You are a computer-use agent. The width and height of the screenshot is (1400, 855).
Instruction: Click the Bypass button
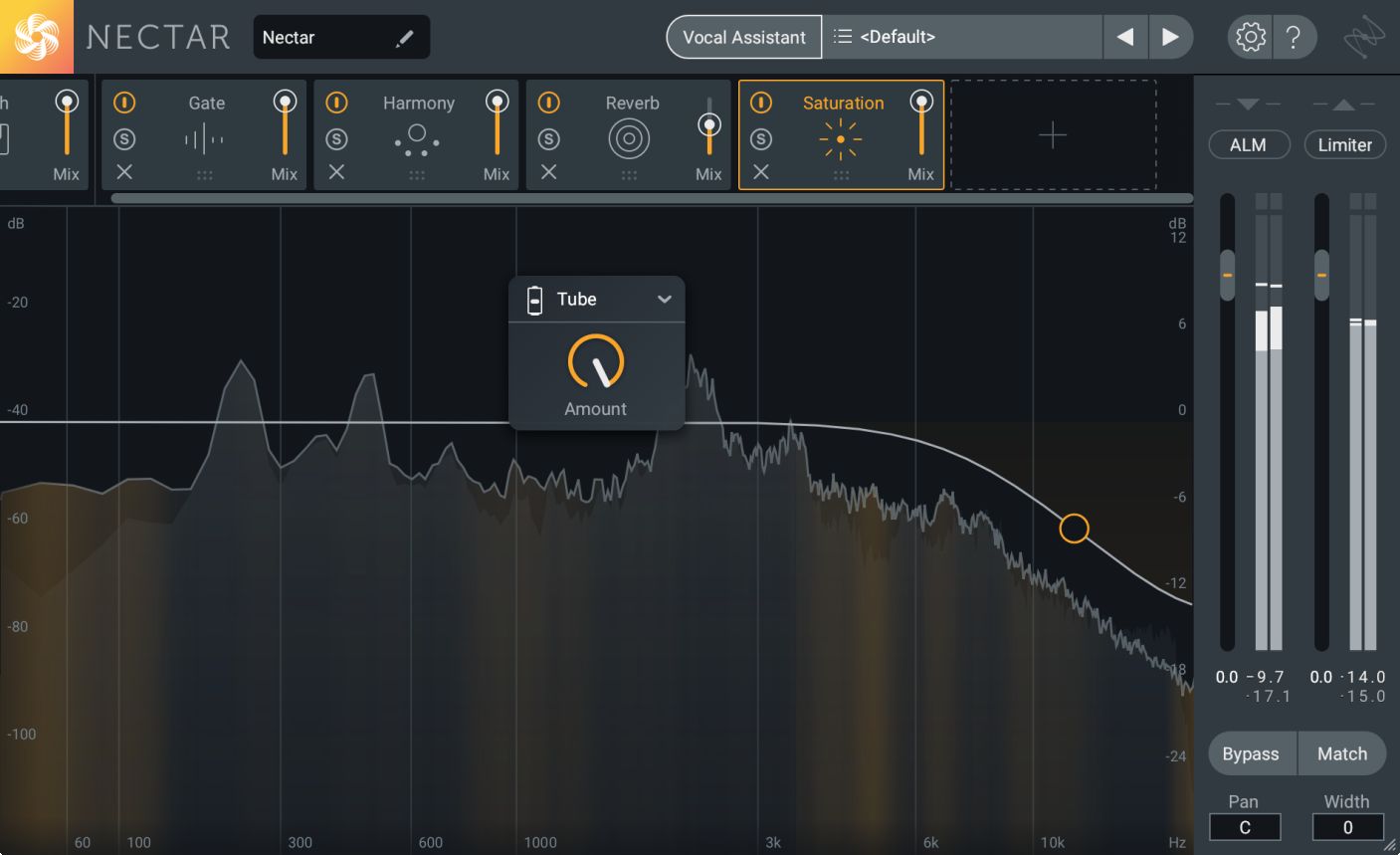coord(1252,753)
